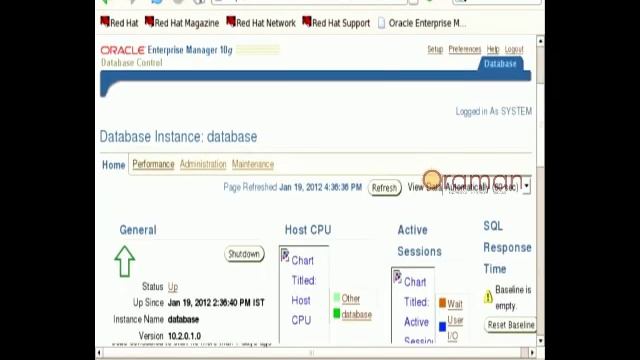Click the Shutdown button

coord(244,254)
